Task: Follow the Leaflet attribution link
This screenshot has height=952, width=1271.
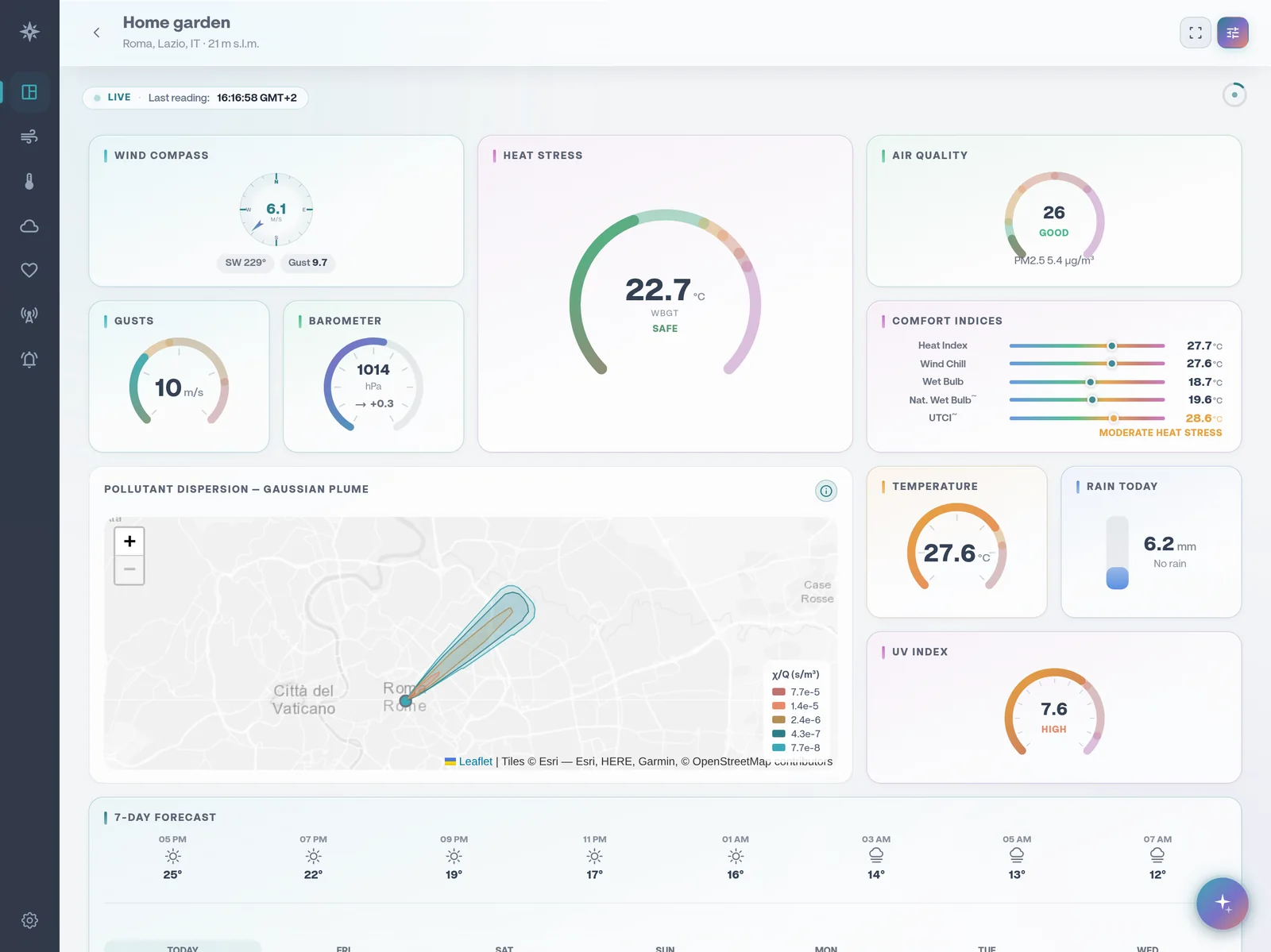Action: click(x=475, y=761)
